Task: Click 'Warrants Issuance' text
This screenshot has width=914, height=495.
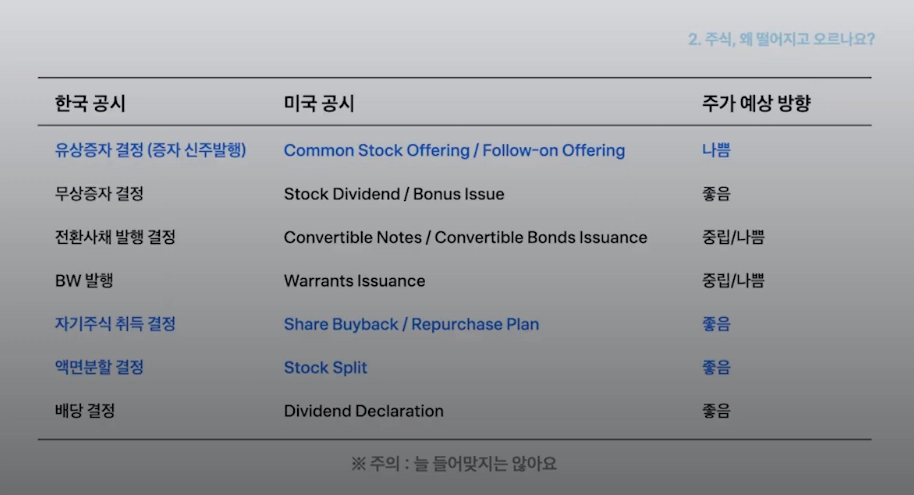Action: pos(354,281)
